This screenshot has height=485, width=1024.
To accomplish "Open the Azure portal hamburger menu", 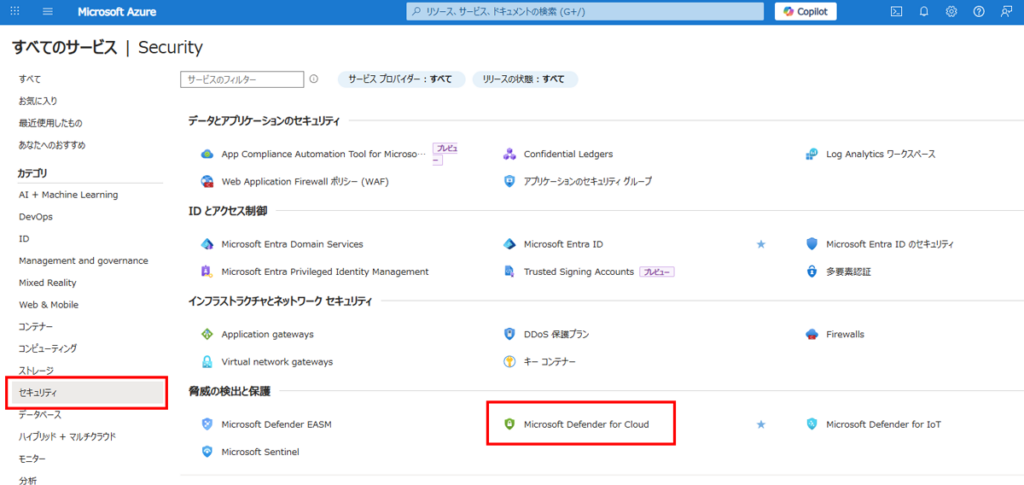I will [48, 11].
